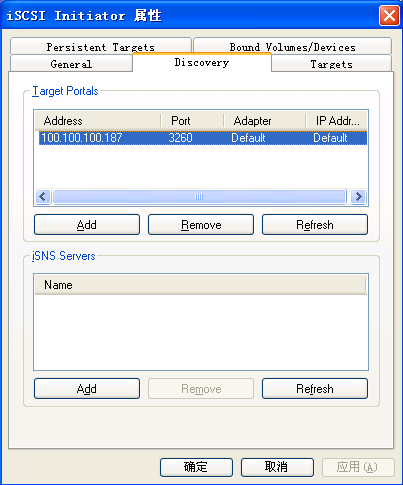Viewport: 403px width, 485px height.
Task: Click the Name column header in iSNS Servers
Action: tap(200, 285)
